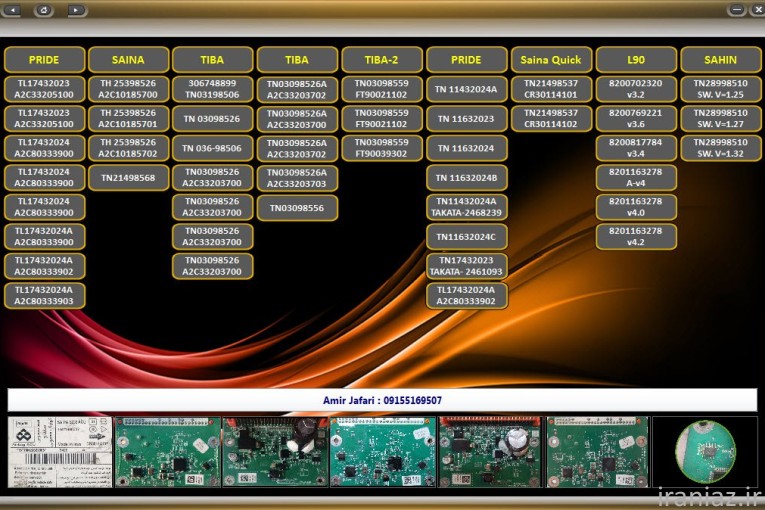
Task: Click the refresh icon in top bar
Action: click(45, 10)
